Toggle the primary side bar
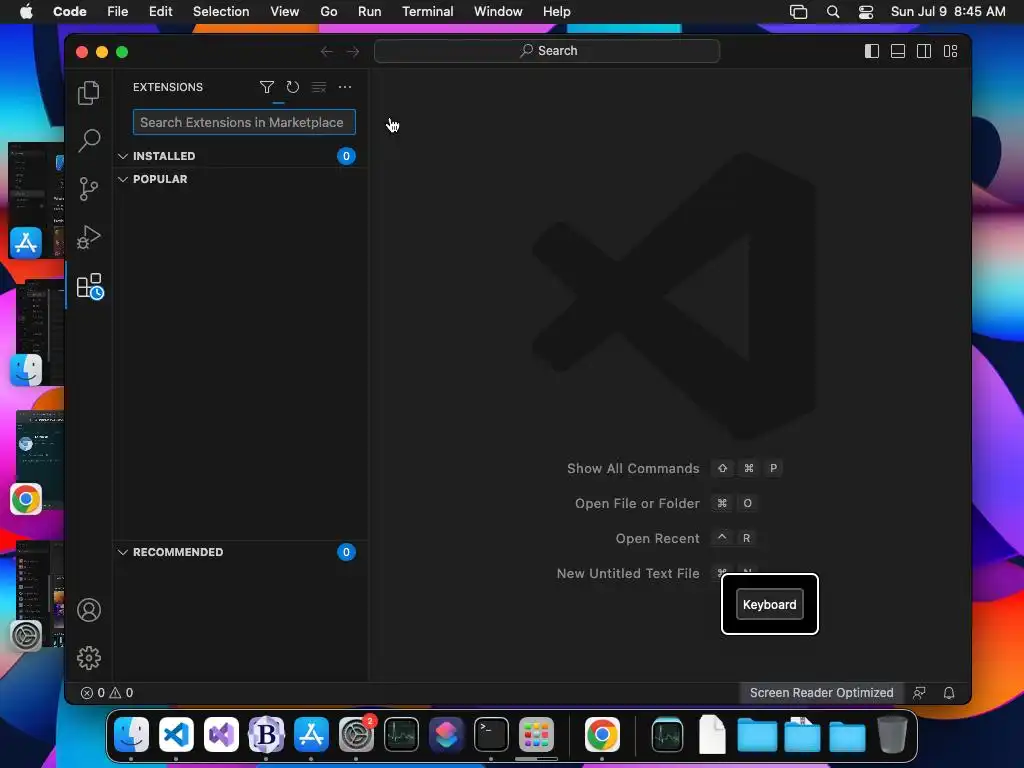This screenshot has width=1024, height=768. (872, 51)
